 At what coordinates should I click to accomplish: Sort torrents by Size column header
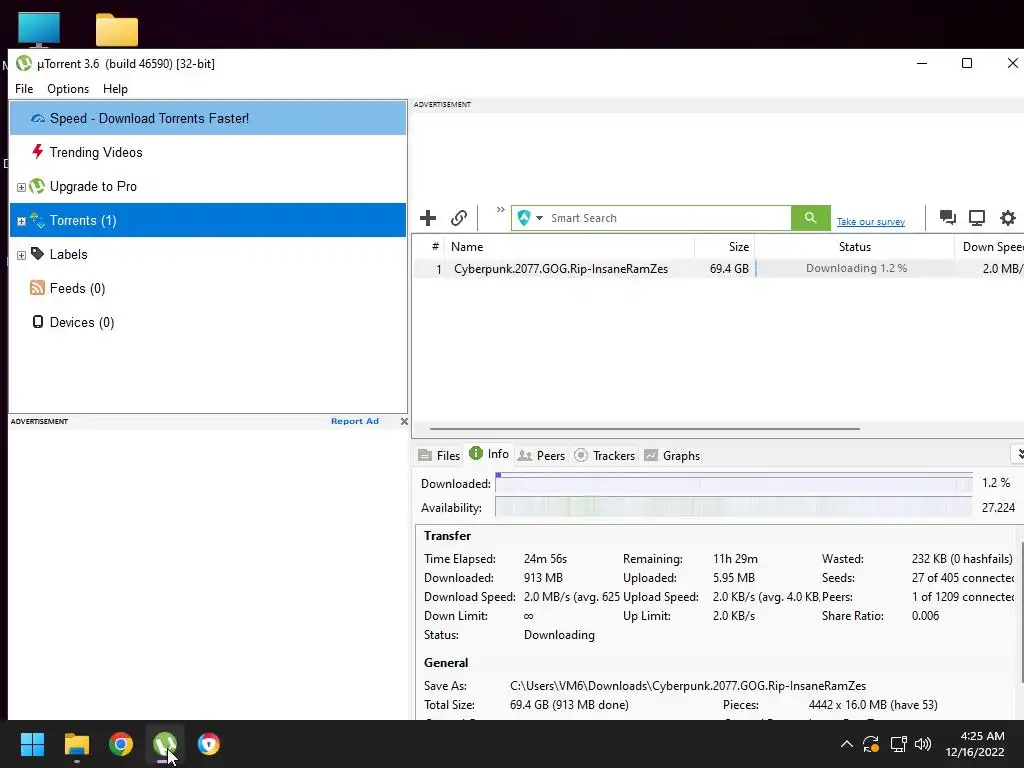click(724, 247)
